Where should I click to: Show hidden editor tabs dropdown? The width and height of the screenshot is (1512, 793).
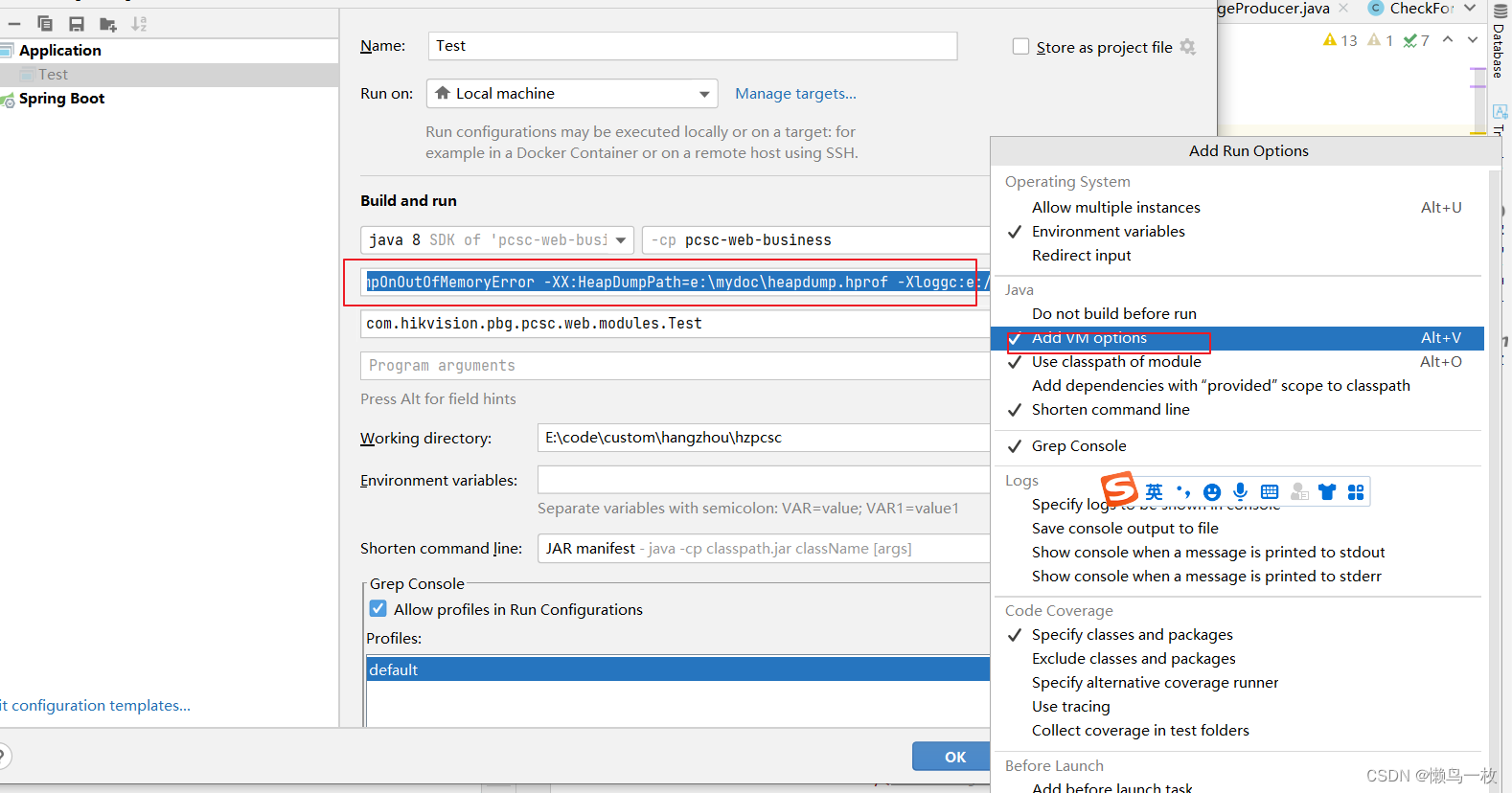point(1470,9)
